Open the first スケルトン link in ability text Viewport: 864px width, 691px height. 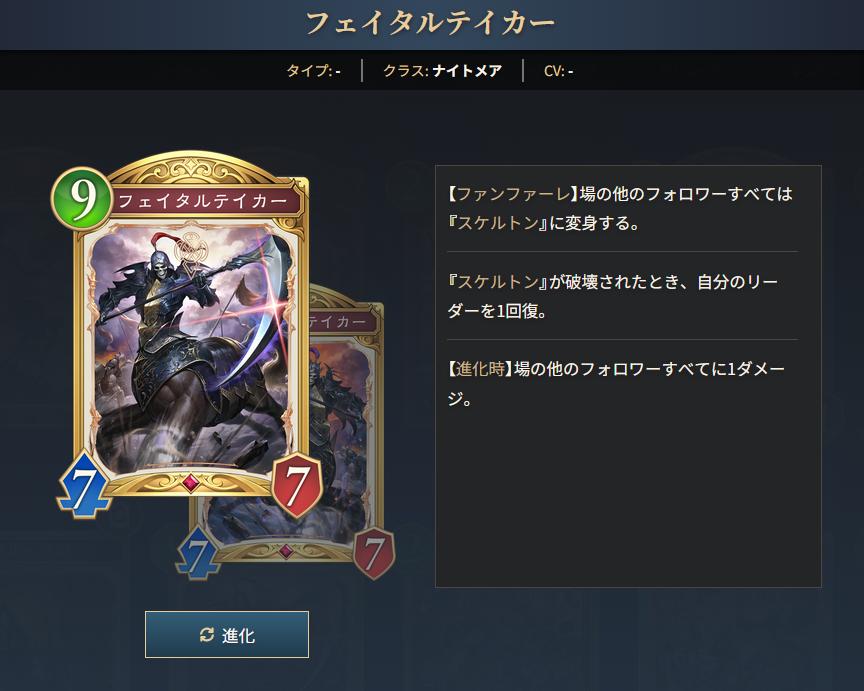coord(498,223)
